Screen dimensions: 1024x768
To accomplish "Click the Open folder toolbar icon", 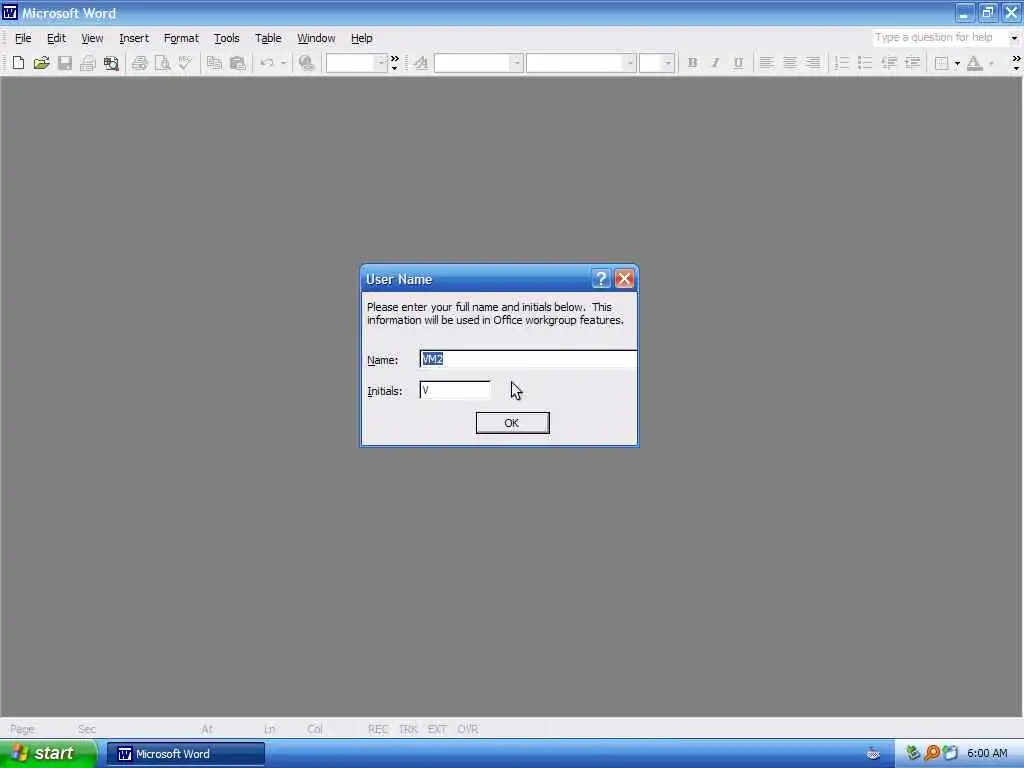I will pos(41,63).
